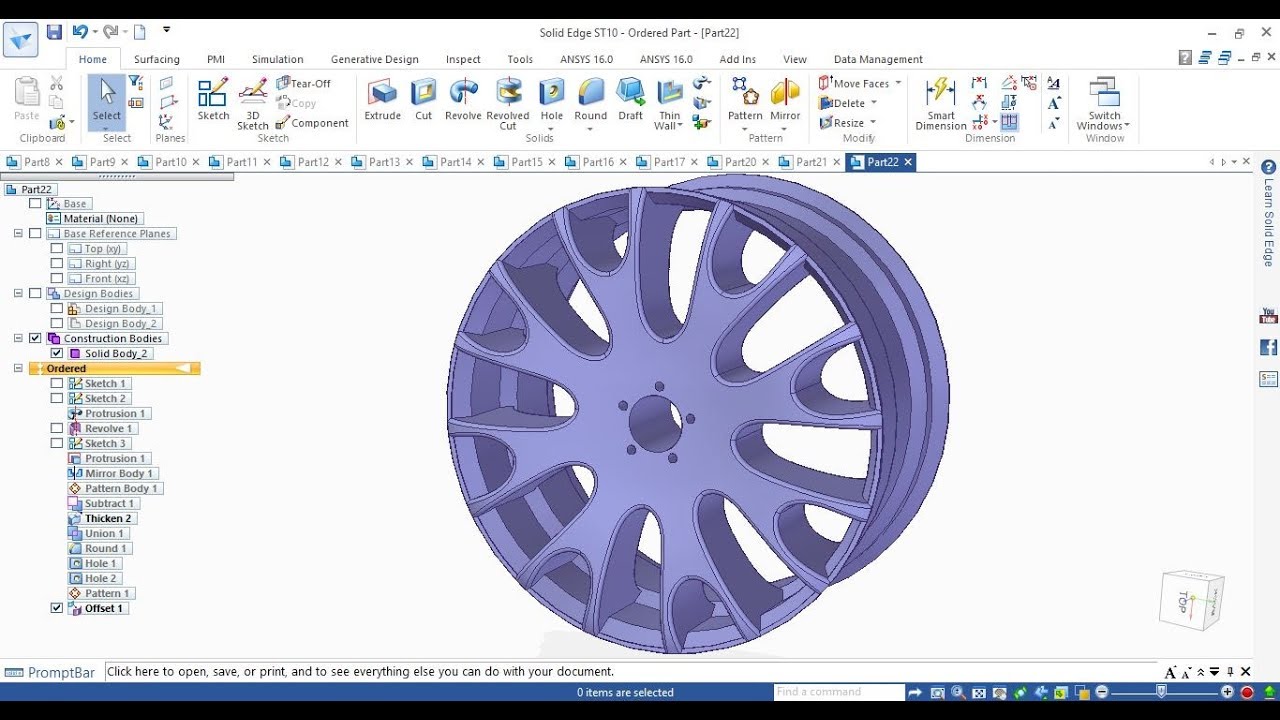Click the Tear-Off button
The image size is (1280, 720).
pyautogui.click(x=304, y=83)
